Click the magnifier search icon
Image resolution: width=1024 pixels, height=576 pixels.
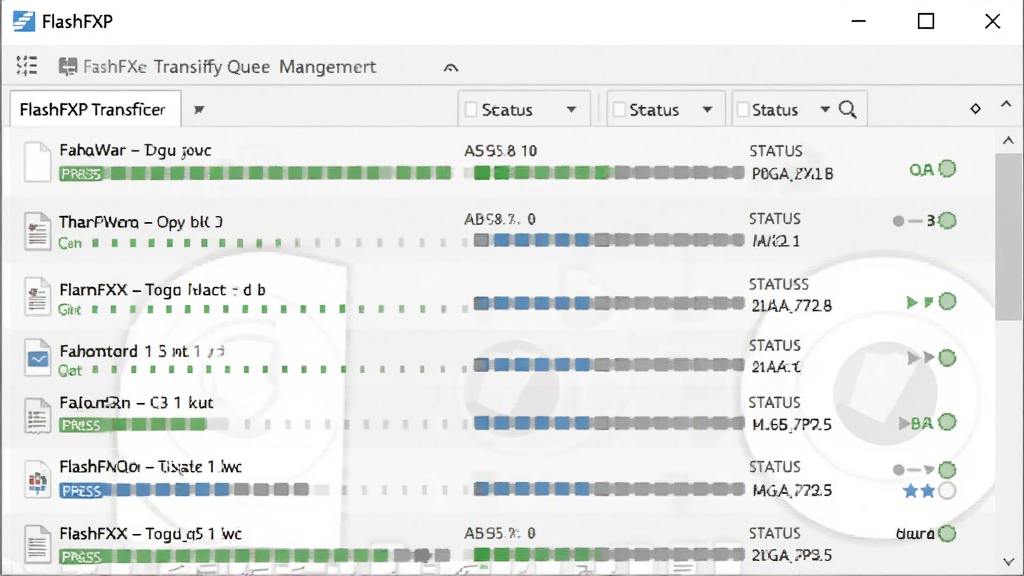(848, 109)
